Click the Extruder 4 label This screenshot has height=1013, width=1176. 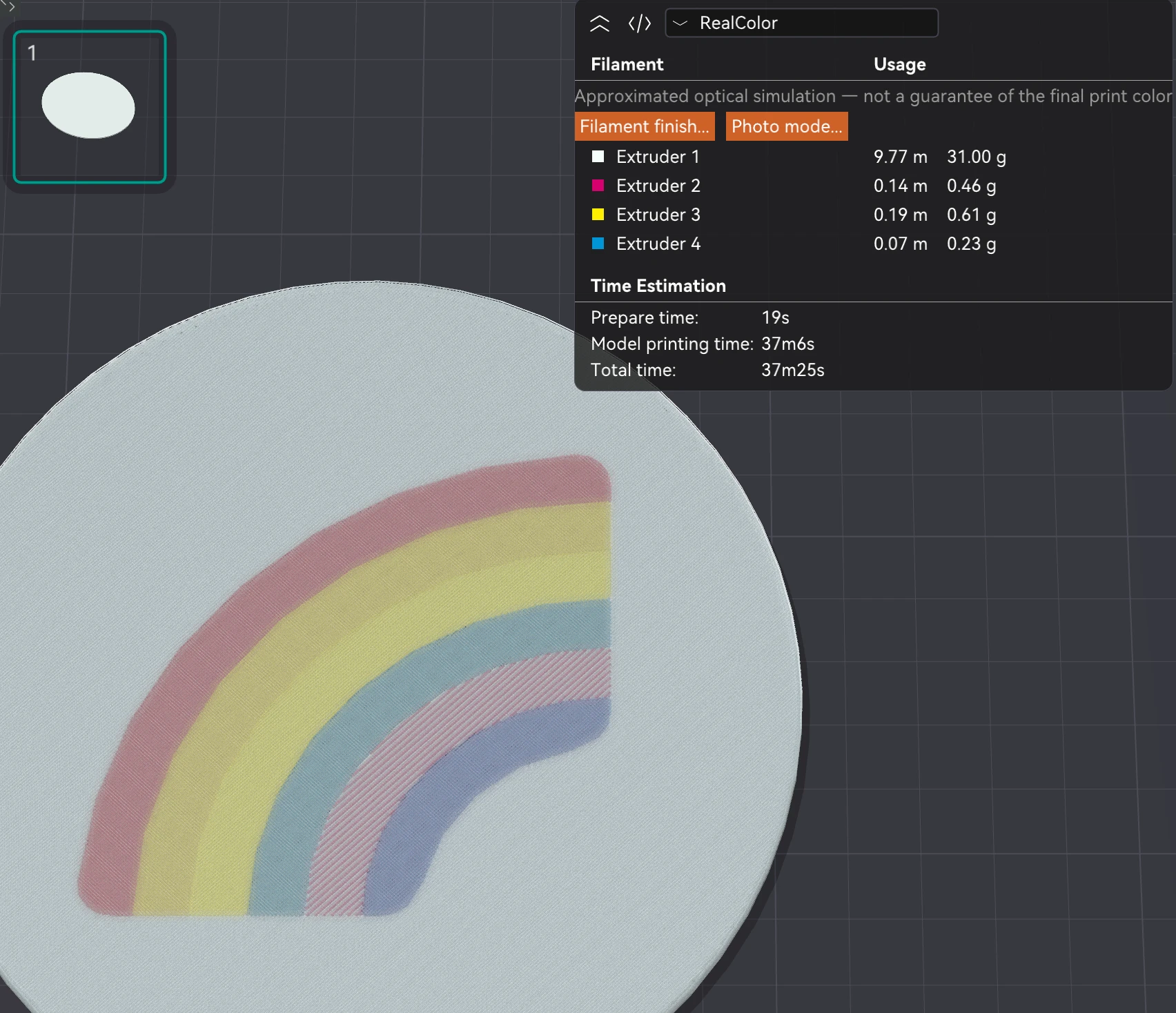click(x=658, y=244)
